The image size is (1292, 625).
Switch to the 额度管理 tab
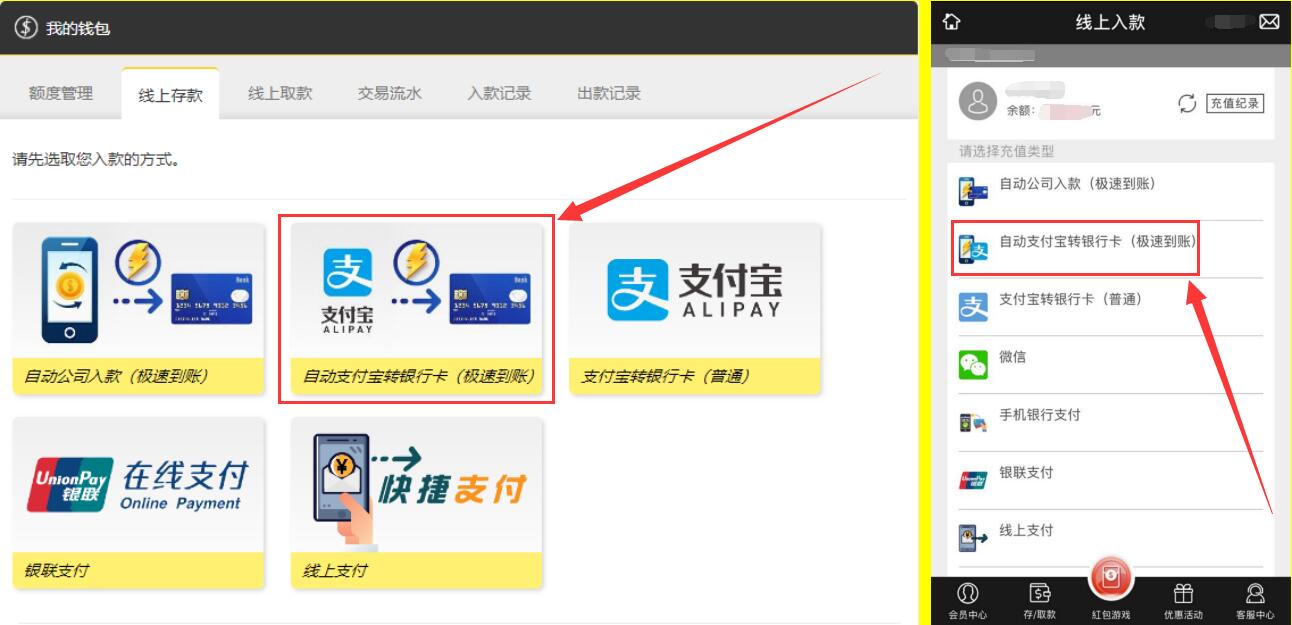(x=61, y=94)
